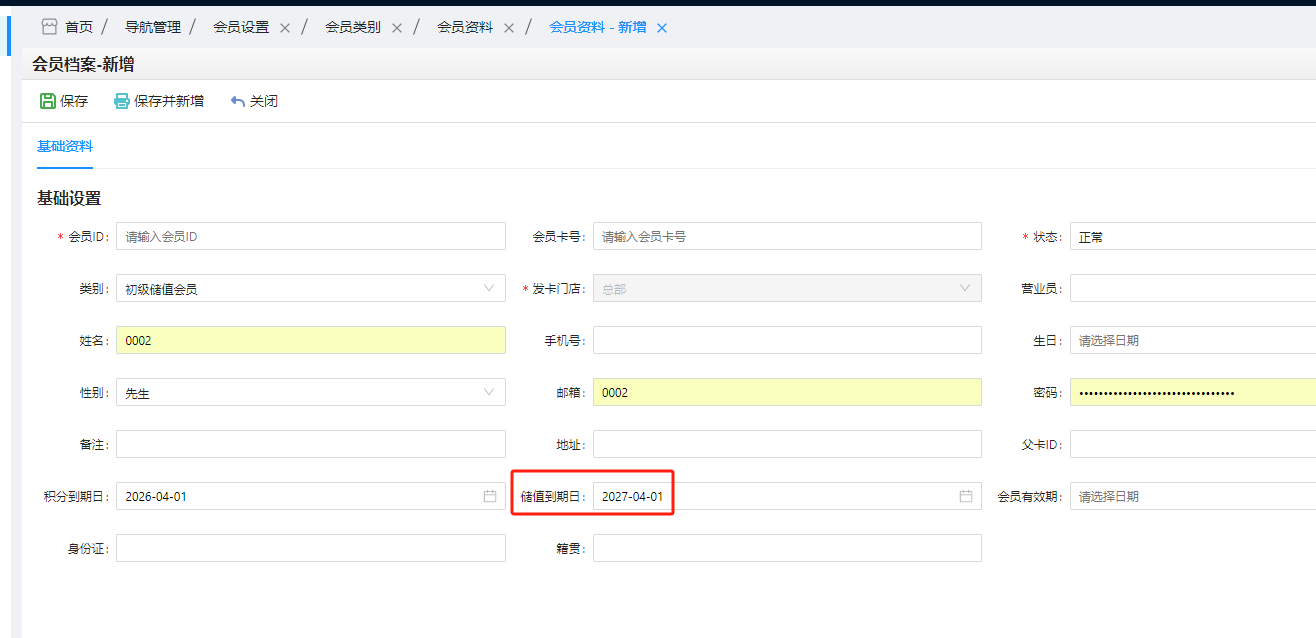1316x638 pixels.
Task: Click the 父卡ID input field
Action: [1193, 444]
